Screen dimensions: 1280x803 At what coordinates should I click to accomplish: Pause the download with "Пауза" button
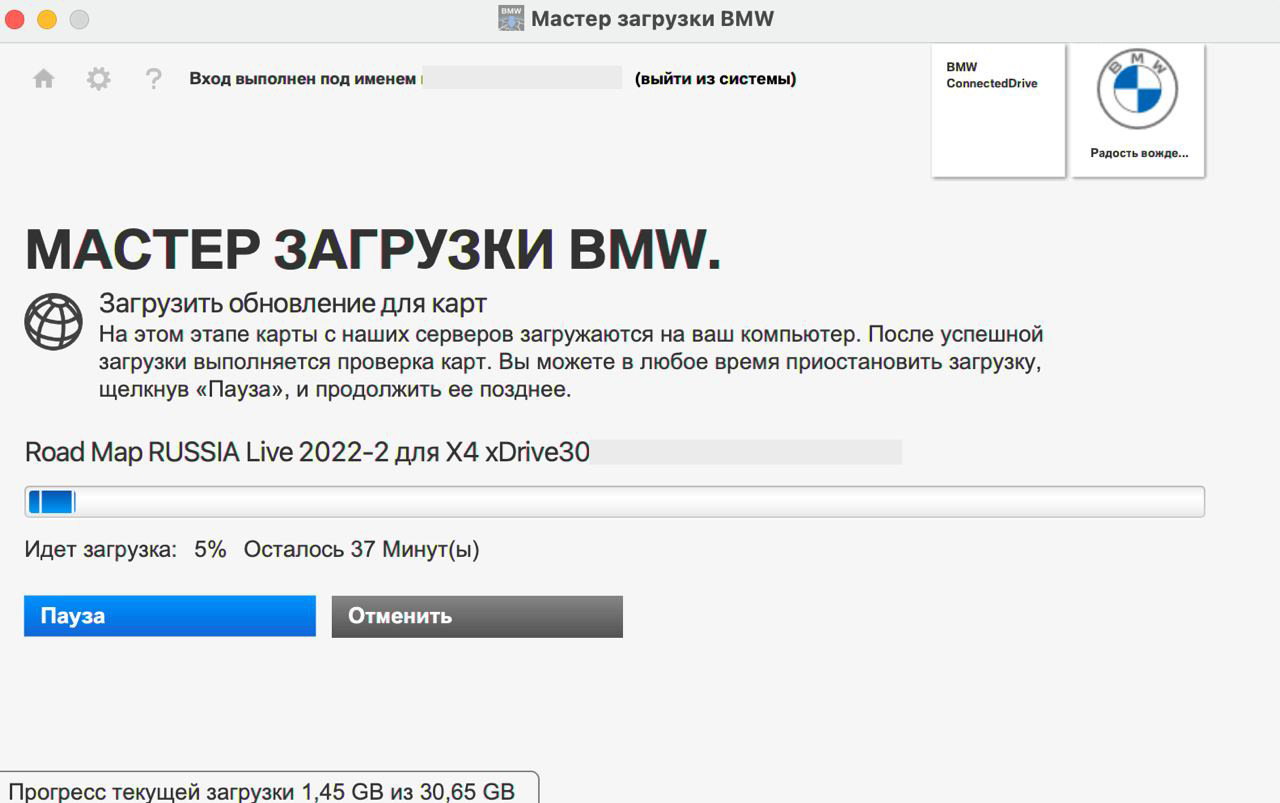170,616
